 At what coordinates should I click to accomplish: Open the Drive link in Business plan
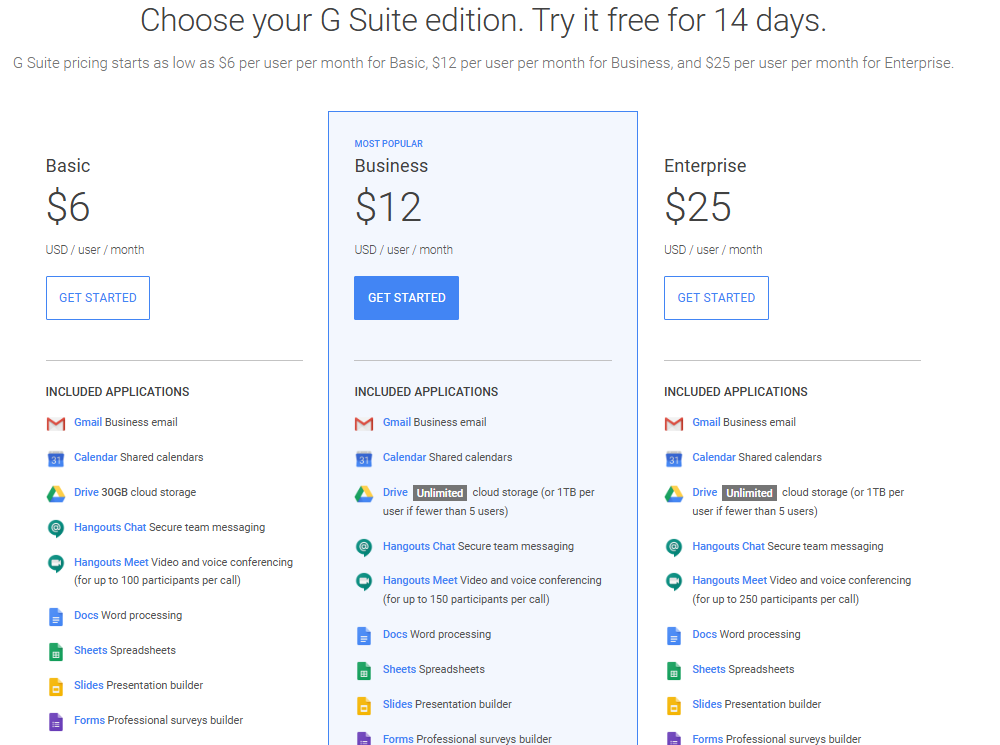(395, 492)
